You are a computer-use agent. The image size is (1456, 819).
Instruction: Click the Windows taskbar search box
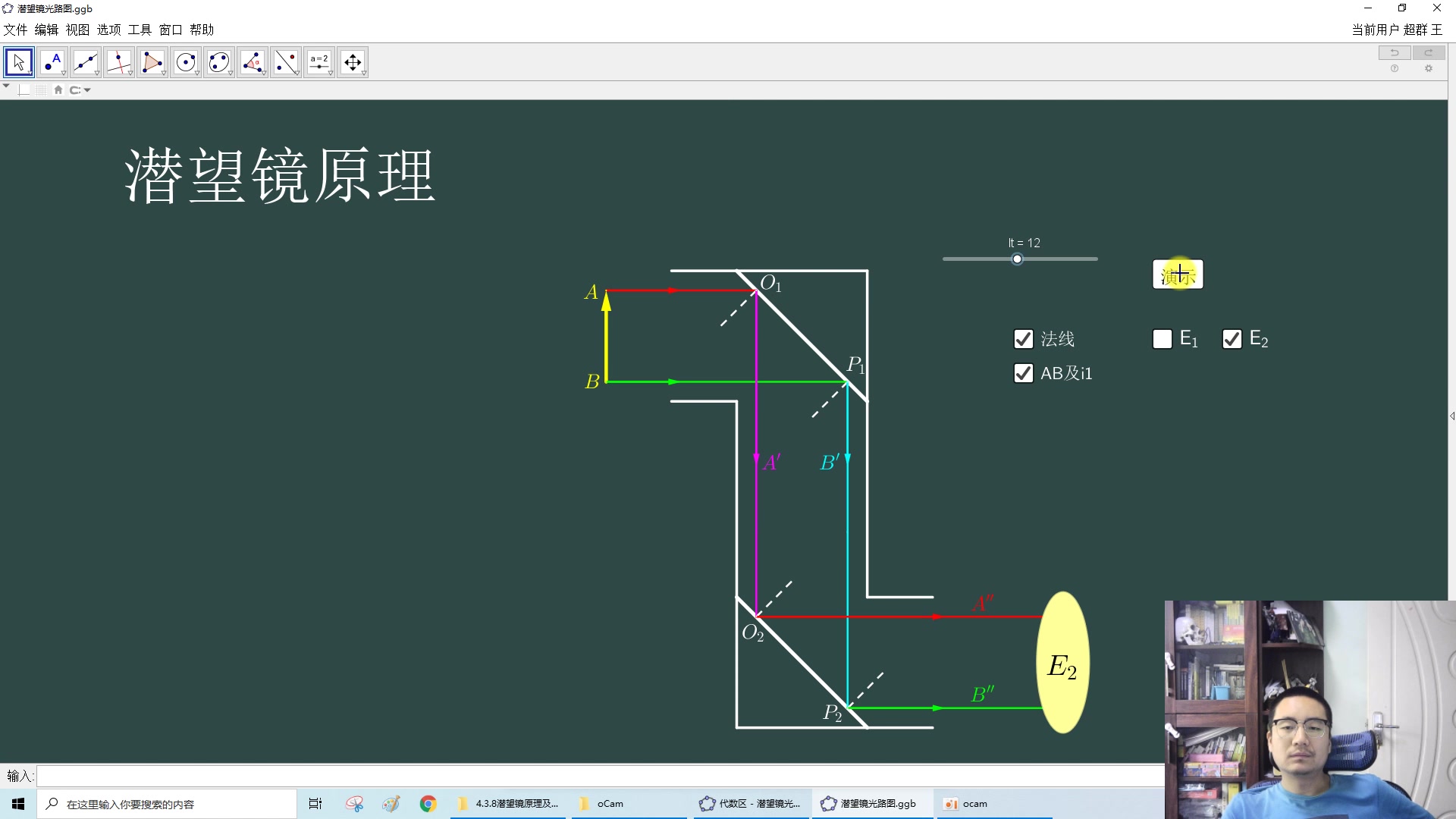click(167, 804)
